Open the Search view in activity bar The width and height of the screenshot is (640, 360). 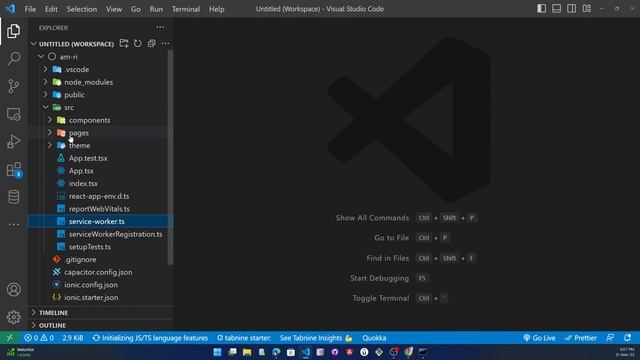(13, 58)
